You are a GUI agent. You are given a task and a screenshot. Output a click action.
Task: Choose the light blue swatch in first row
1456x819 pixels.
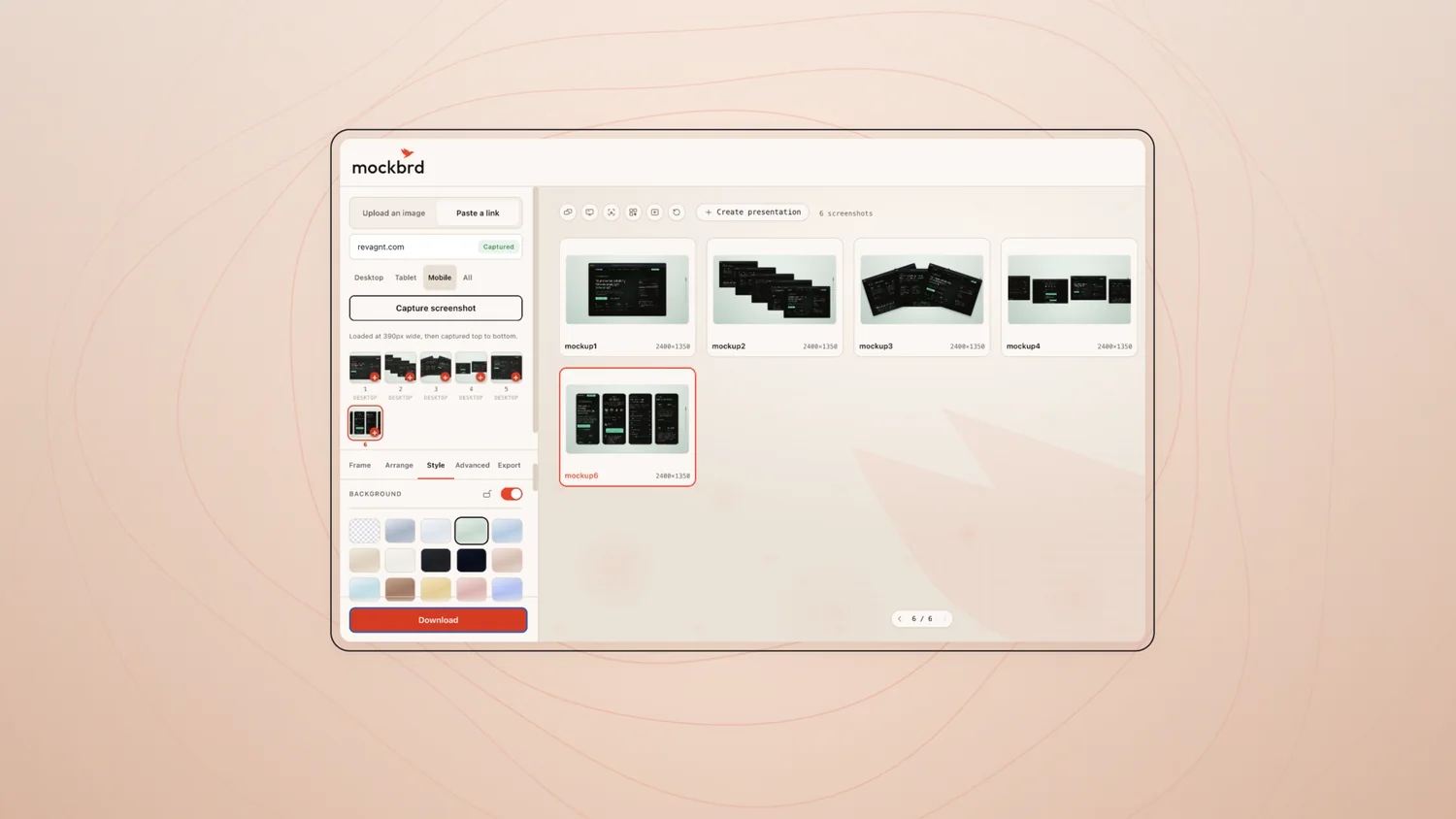[x=507, y=531]
